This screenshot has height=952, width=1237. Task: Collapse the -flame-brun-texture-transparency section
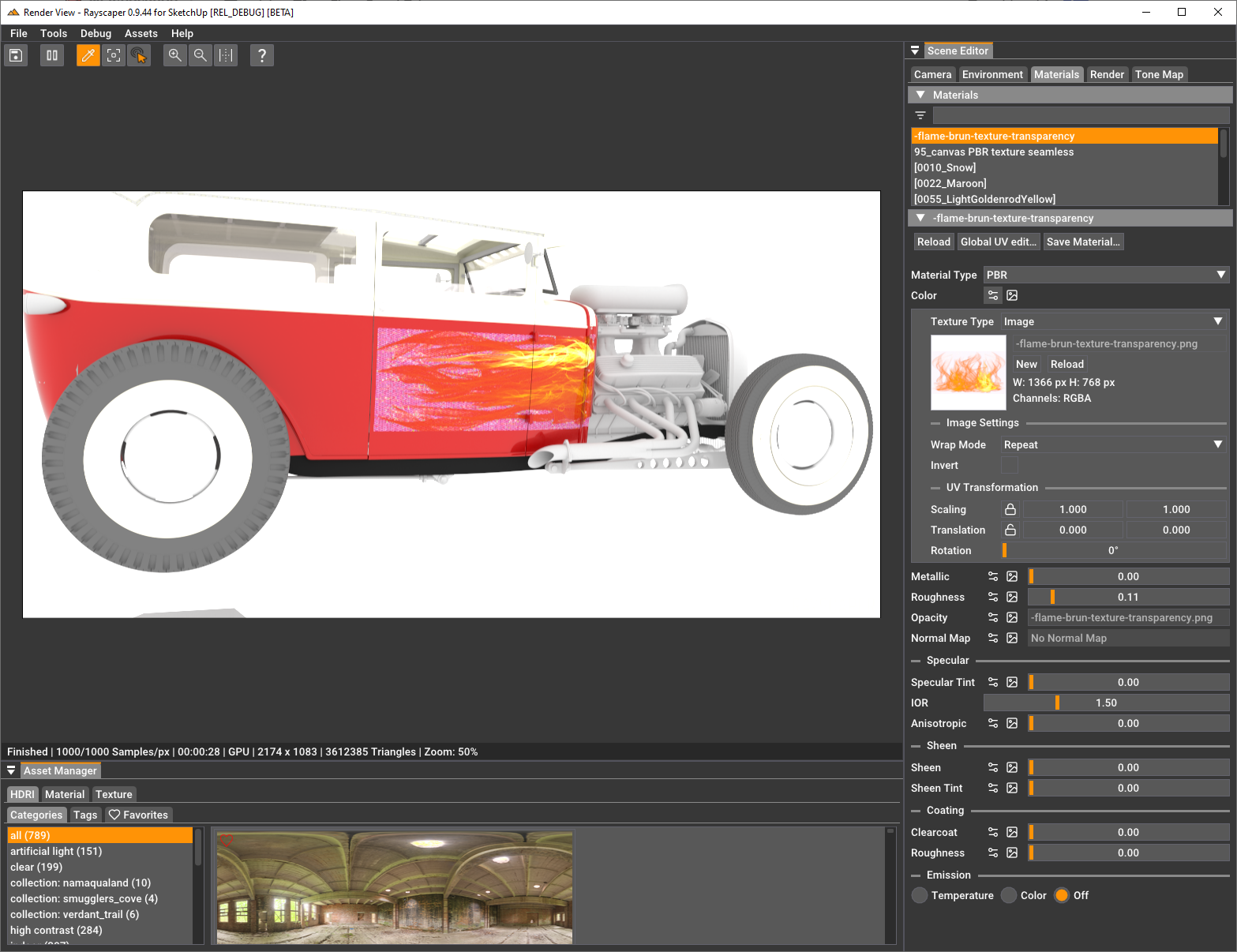point(920,218)
